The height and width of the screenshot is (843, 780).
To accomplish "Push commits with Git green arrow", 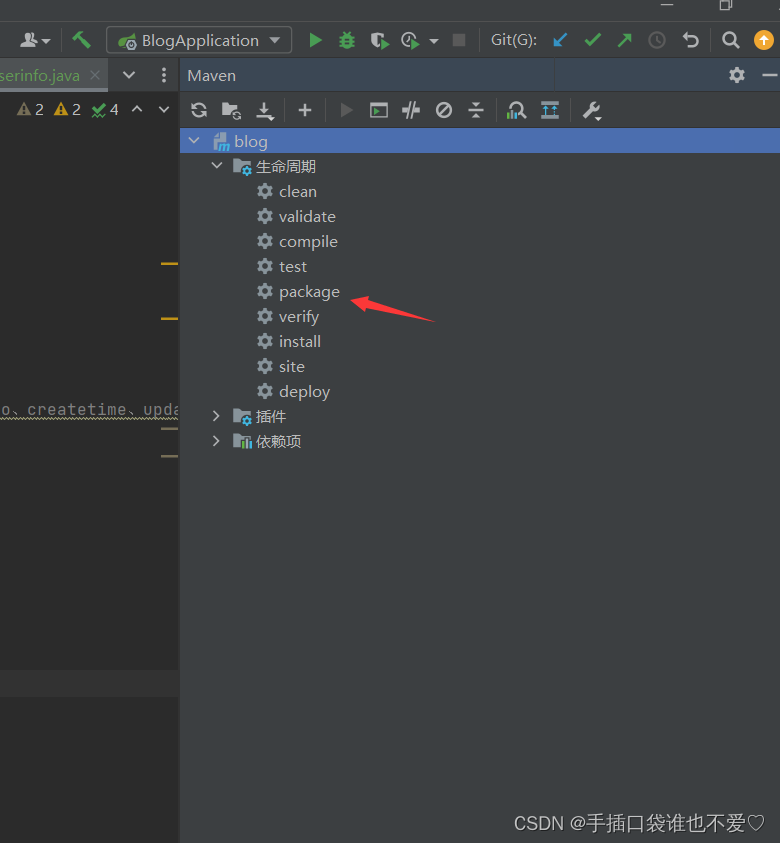I will click(x=625, y=40).
